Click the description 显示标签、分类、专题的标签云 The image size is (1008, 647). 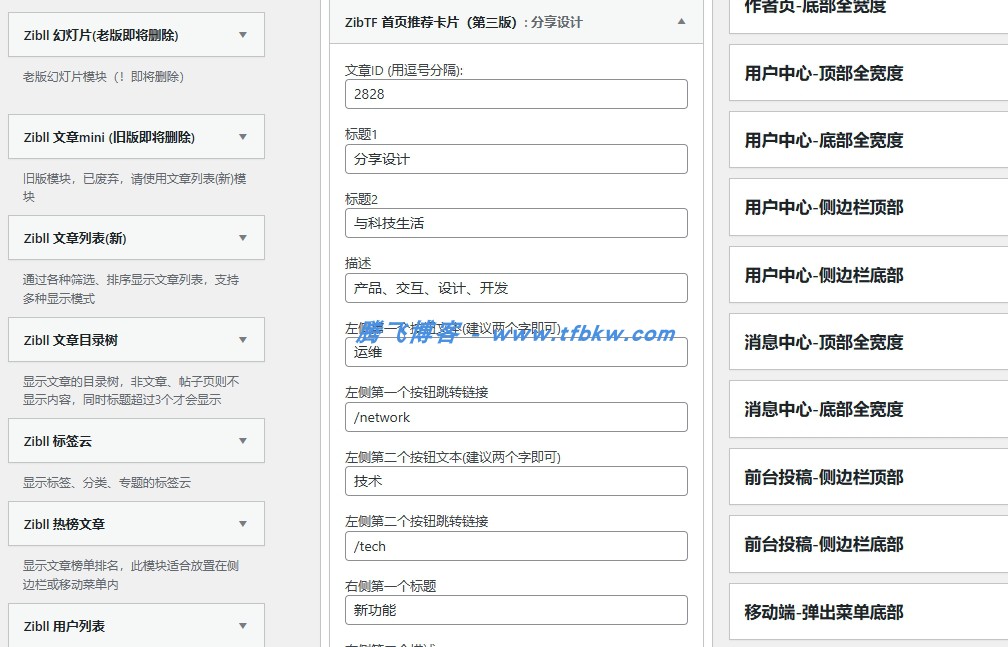coord(107,482)
